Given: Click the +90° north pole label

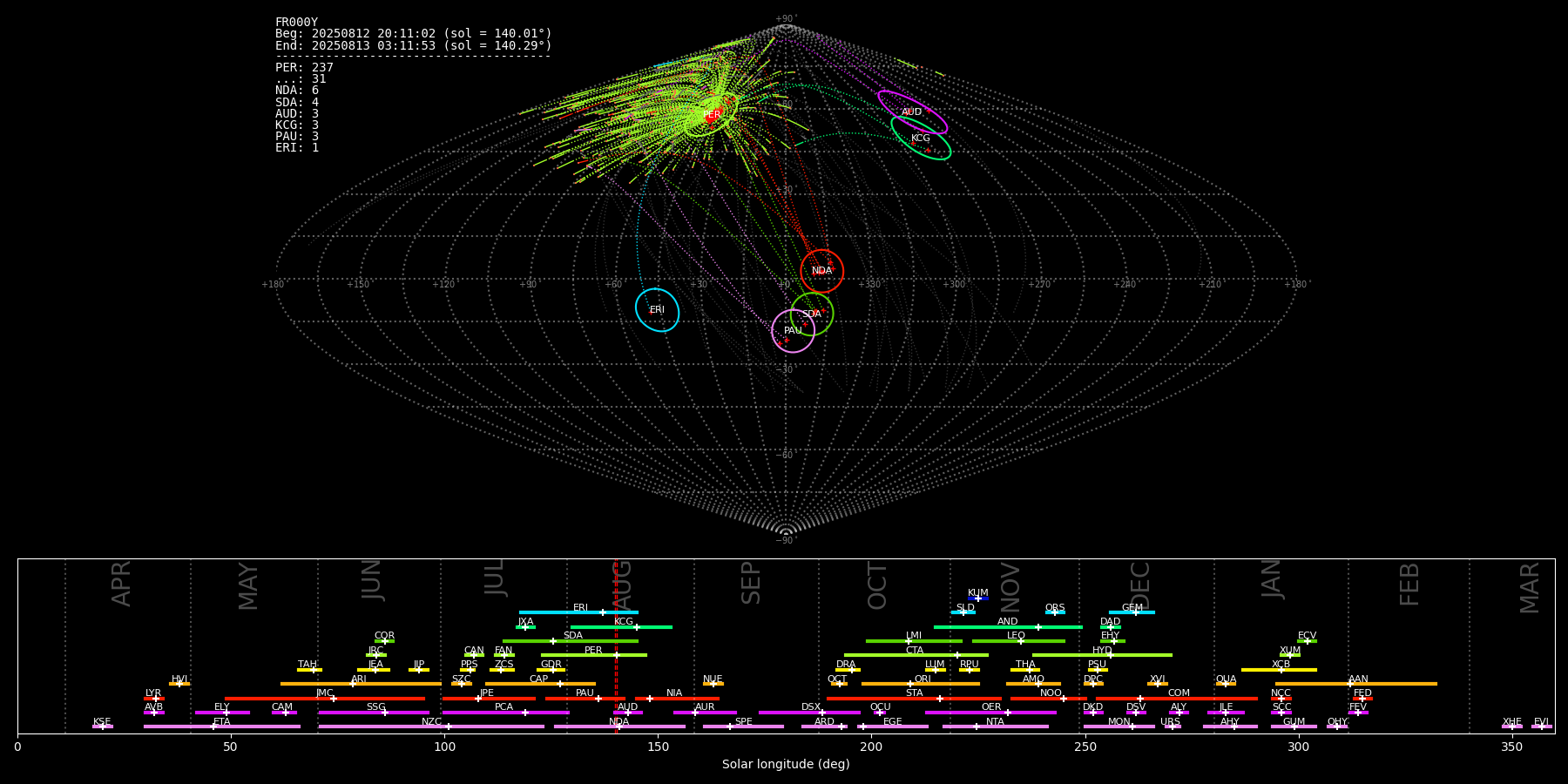Looking at the screenshot, I should click(x=786, y=19).
